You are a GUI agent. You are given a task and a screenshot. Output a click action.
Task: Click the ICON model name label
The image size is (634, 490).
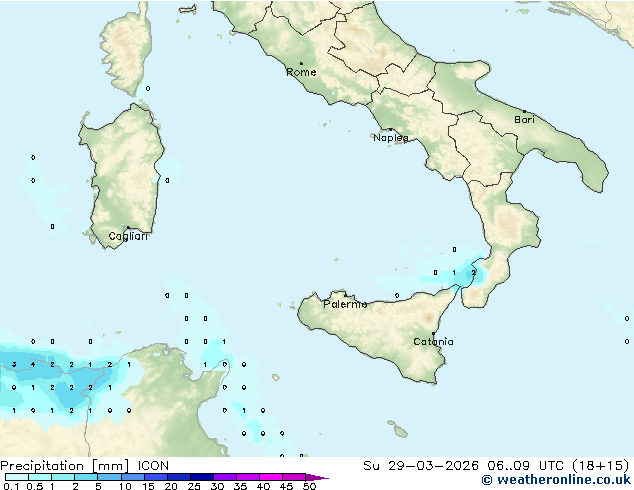pos(153,466)
